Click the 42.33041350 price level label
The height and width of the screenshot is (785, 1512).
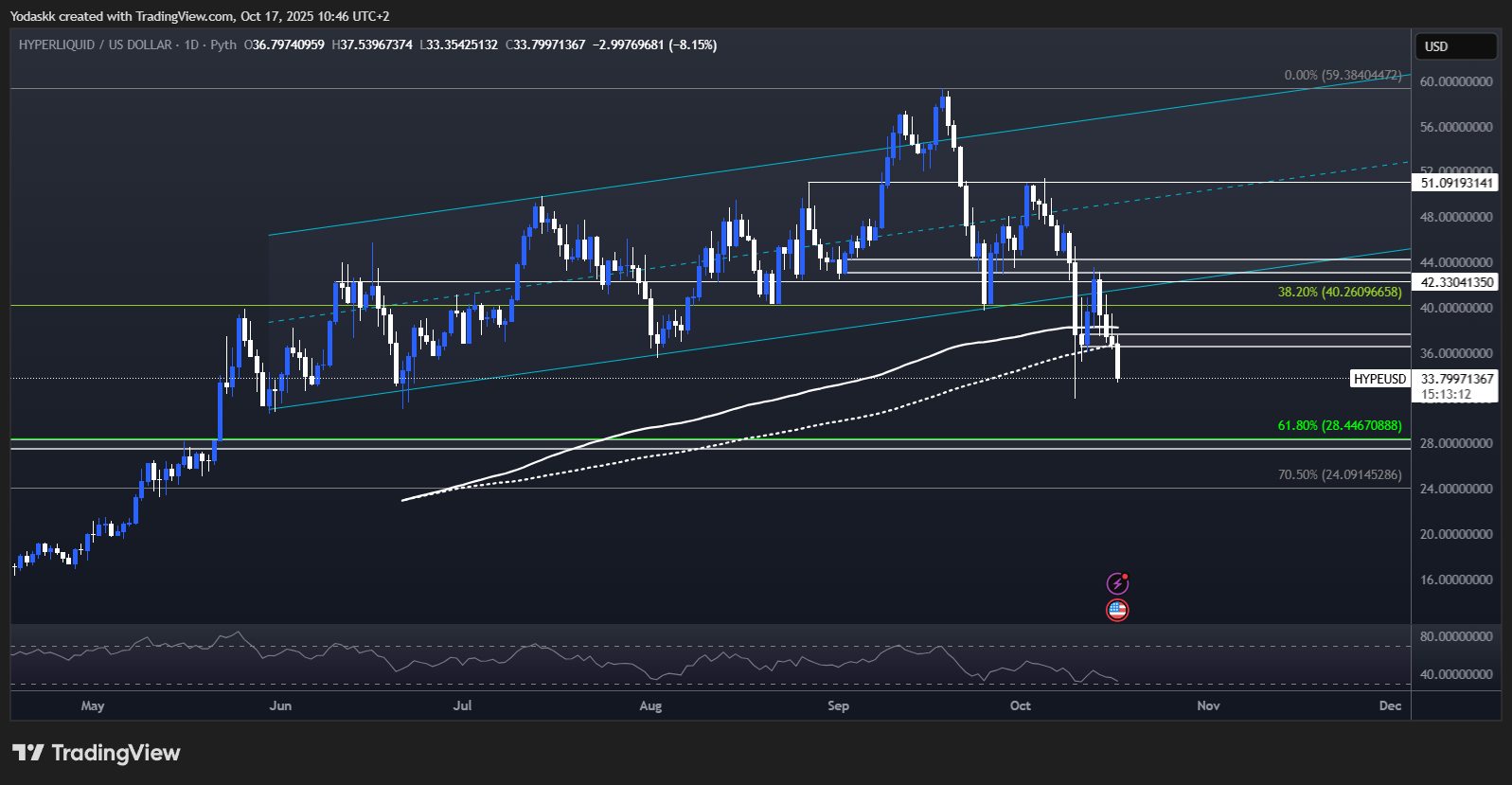click(x=1457, y=282)
